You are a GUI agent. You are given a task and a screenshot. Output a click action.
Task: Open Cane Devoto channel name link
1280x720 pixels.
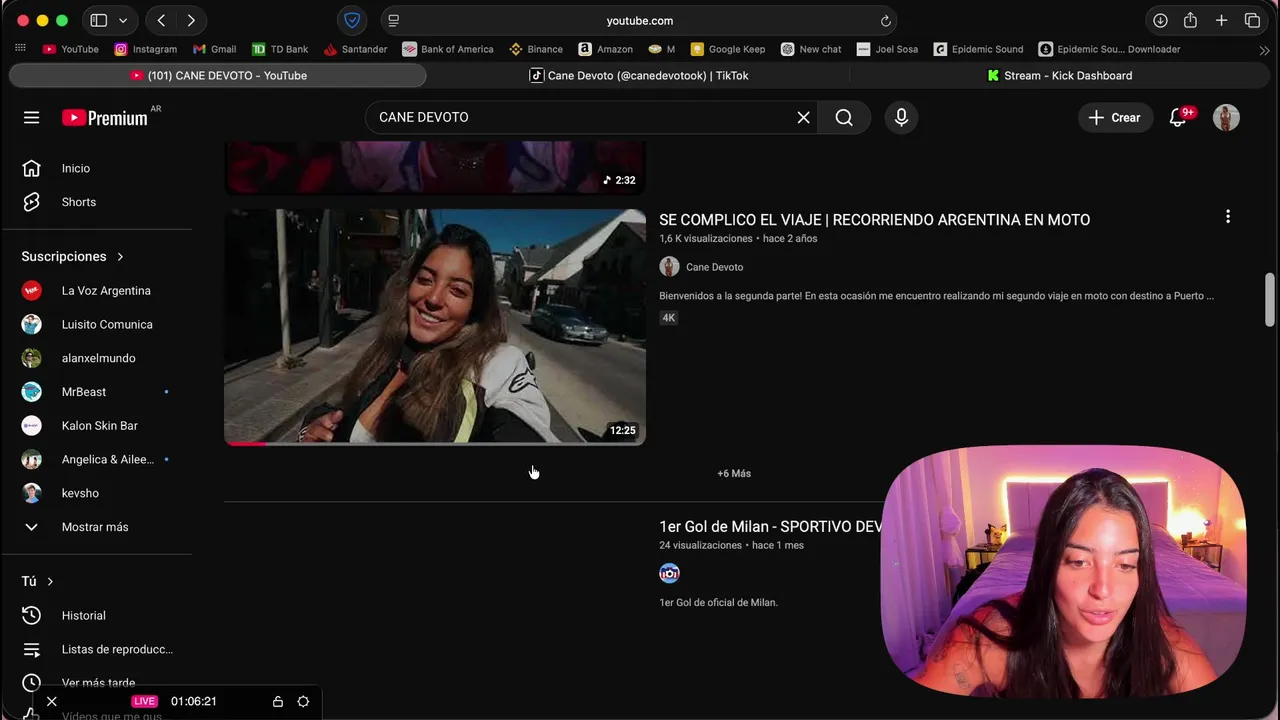tap(714, 267)
